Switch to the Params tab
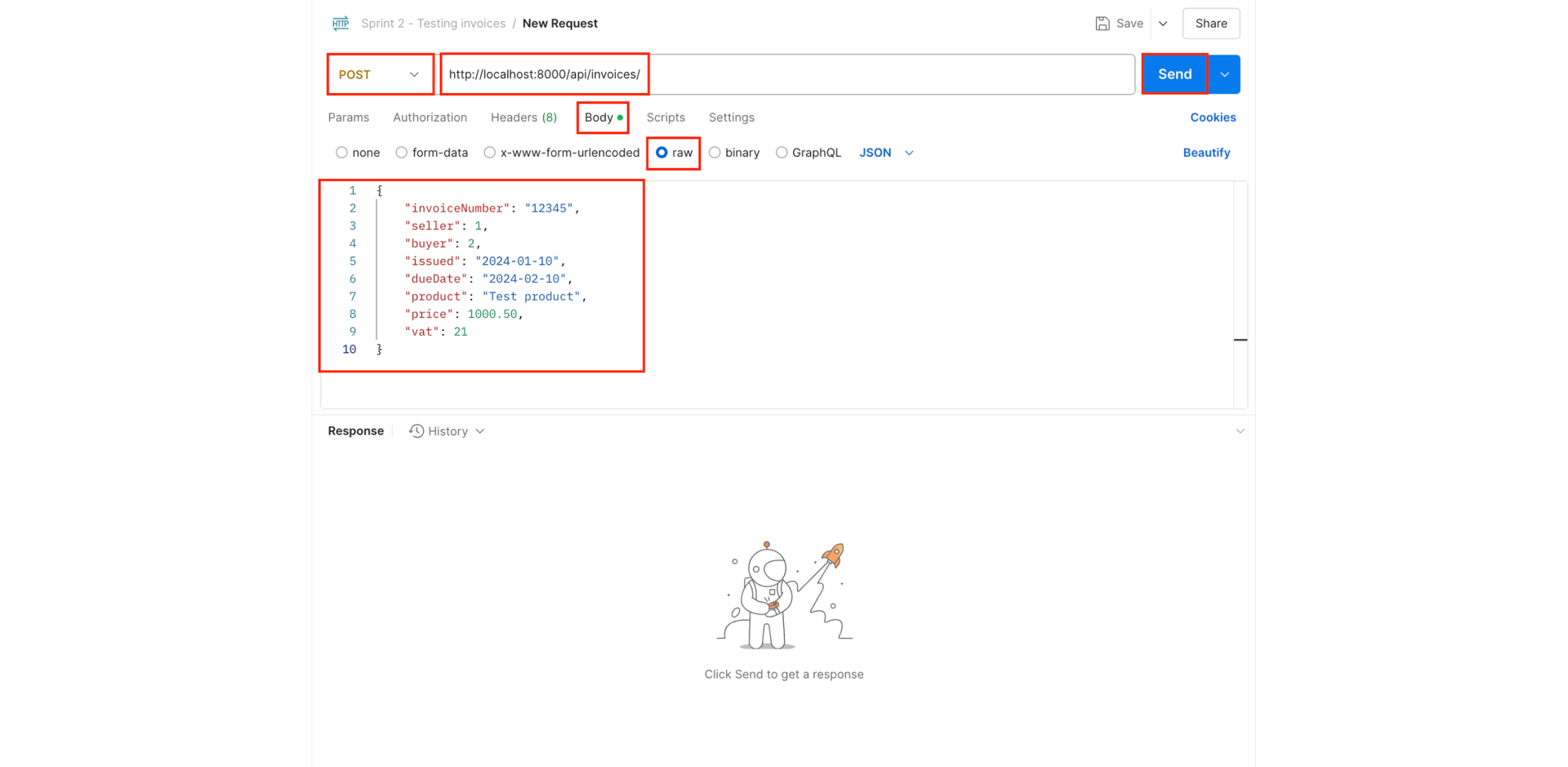Viewport: 1568px width, 767px height. (x=349, y=118)
